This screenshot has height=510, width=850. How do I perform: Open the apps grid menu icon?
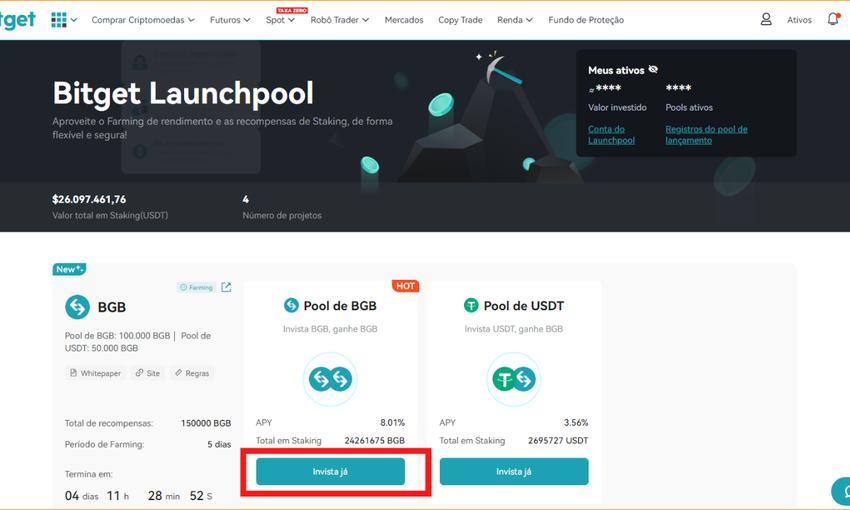click(59, 20)
